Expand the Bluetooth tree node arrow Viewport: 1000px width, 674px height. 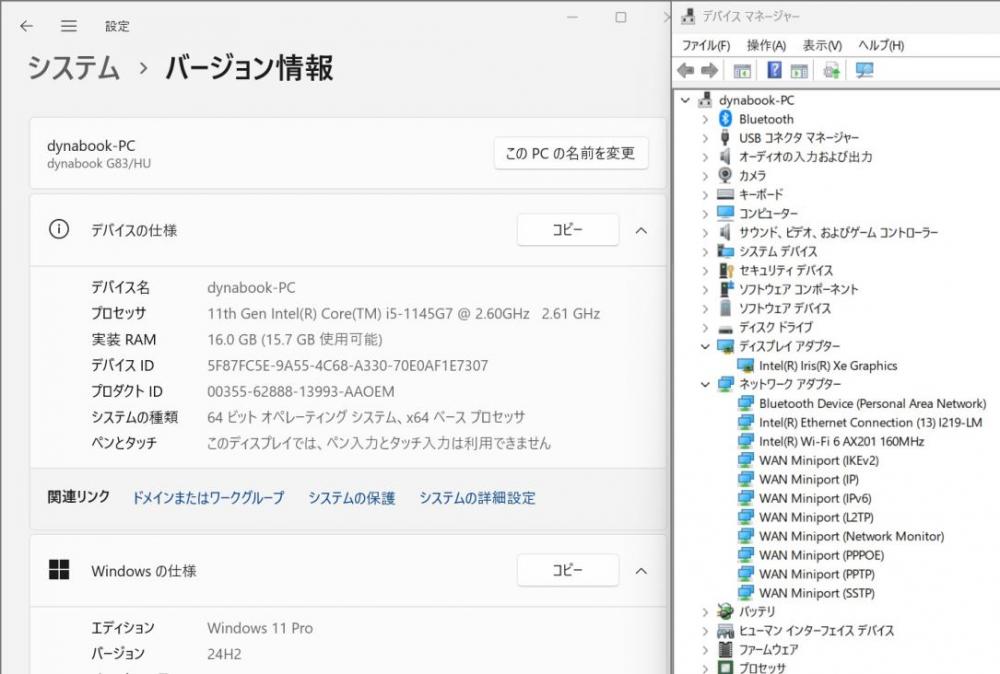705,119
